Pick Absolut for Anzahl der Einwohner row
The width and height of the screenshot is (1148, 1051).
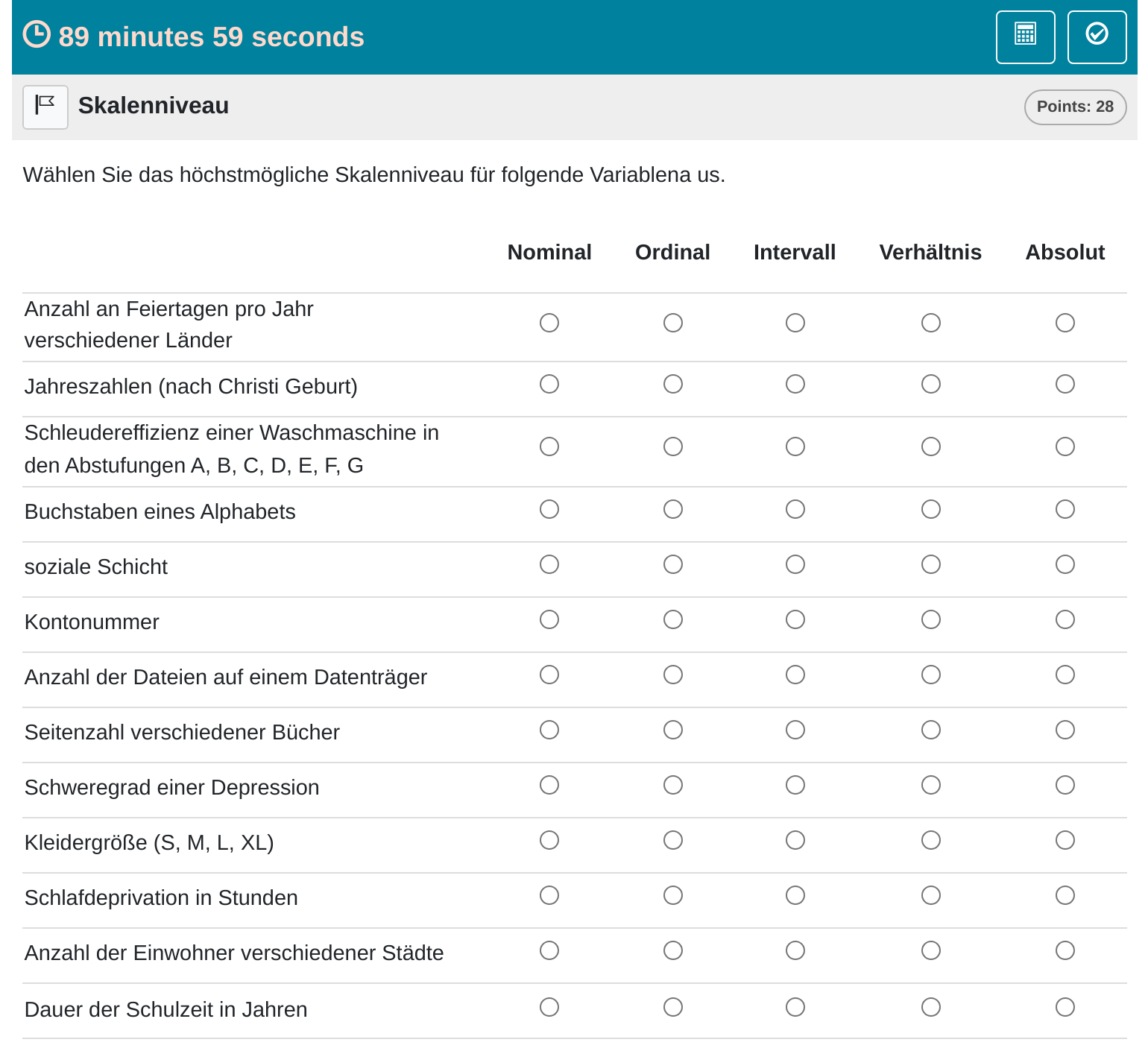click(x=1065, y=950)
